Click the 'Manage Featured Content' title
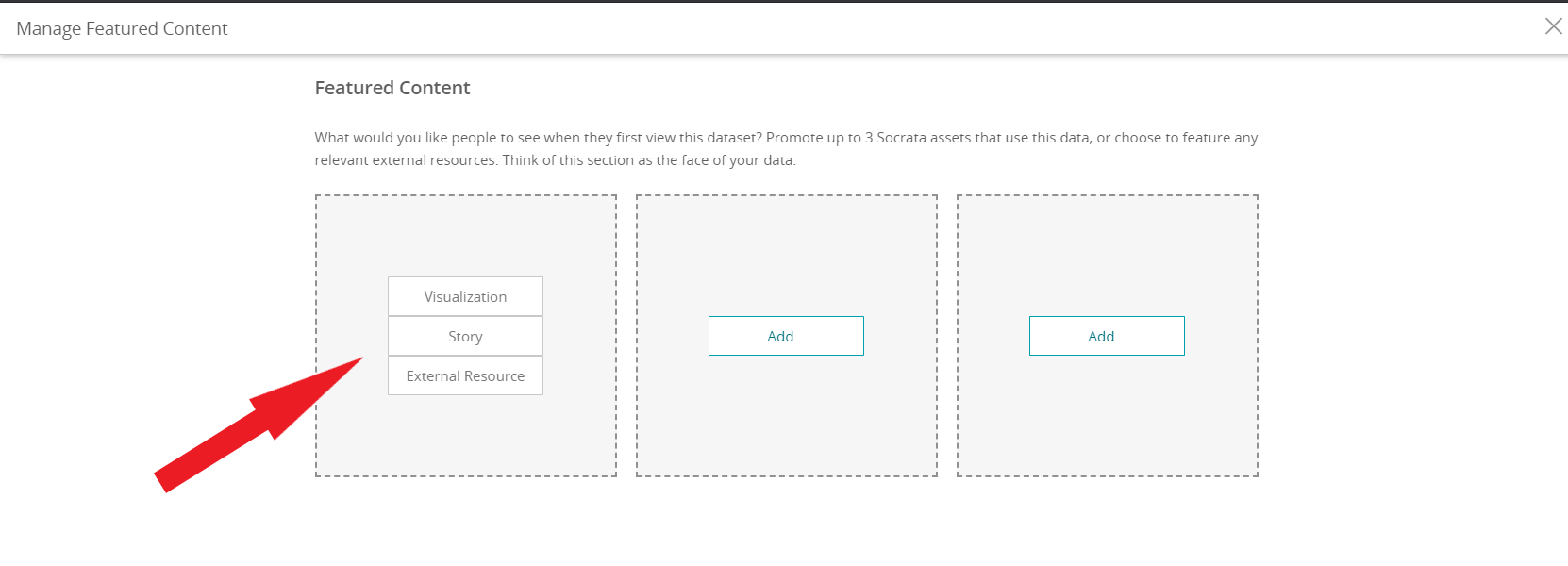The height and width of the screenshot is (566, 1568). click(122, 28)
